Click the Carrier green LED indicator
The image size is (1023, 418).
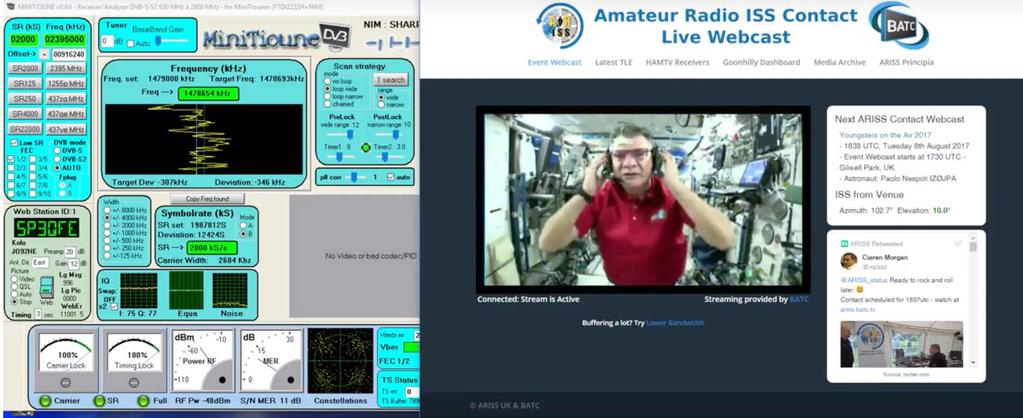click(x=46, y=401)
